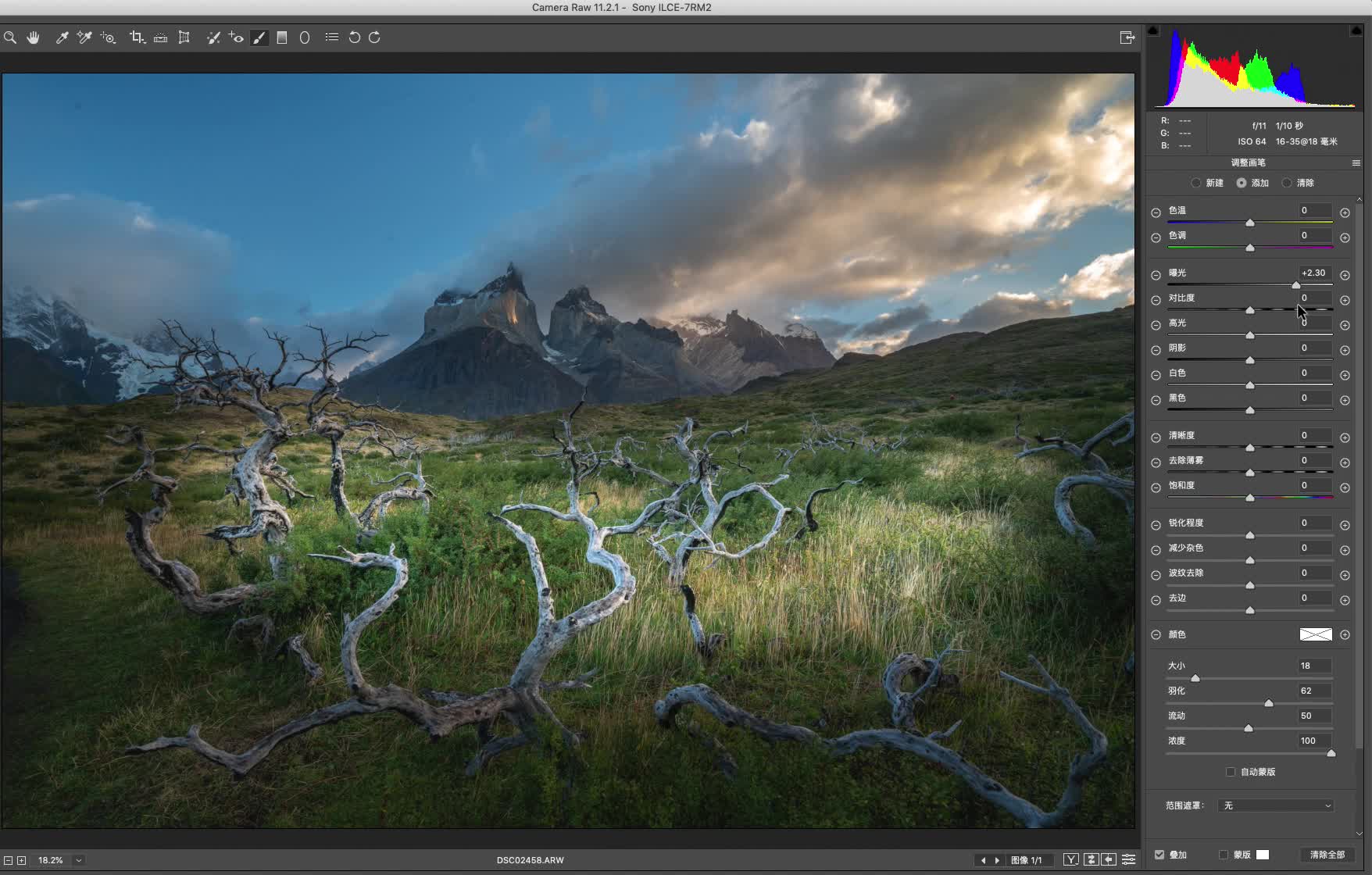Zoom in with the plus button
This screenshot has width=1372, height=875.
coord(22,860)
